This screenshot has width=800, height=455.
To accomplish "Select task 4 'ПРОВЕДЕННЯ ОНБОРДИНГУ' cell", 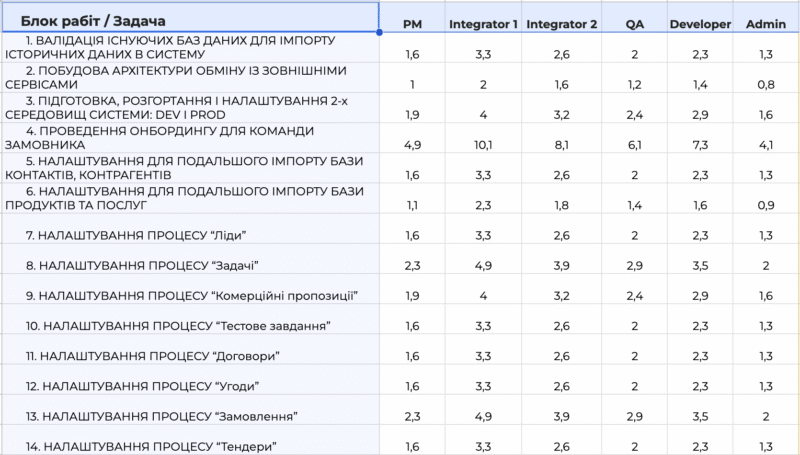I will [190, 138].
